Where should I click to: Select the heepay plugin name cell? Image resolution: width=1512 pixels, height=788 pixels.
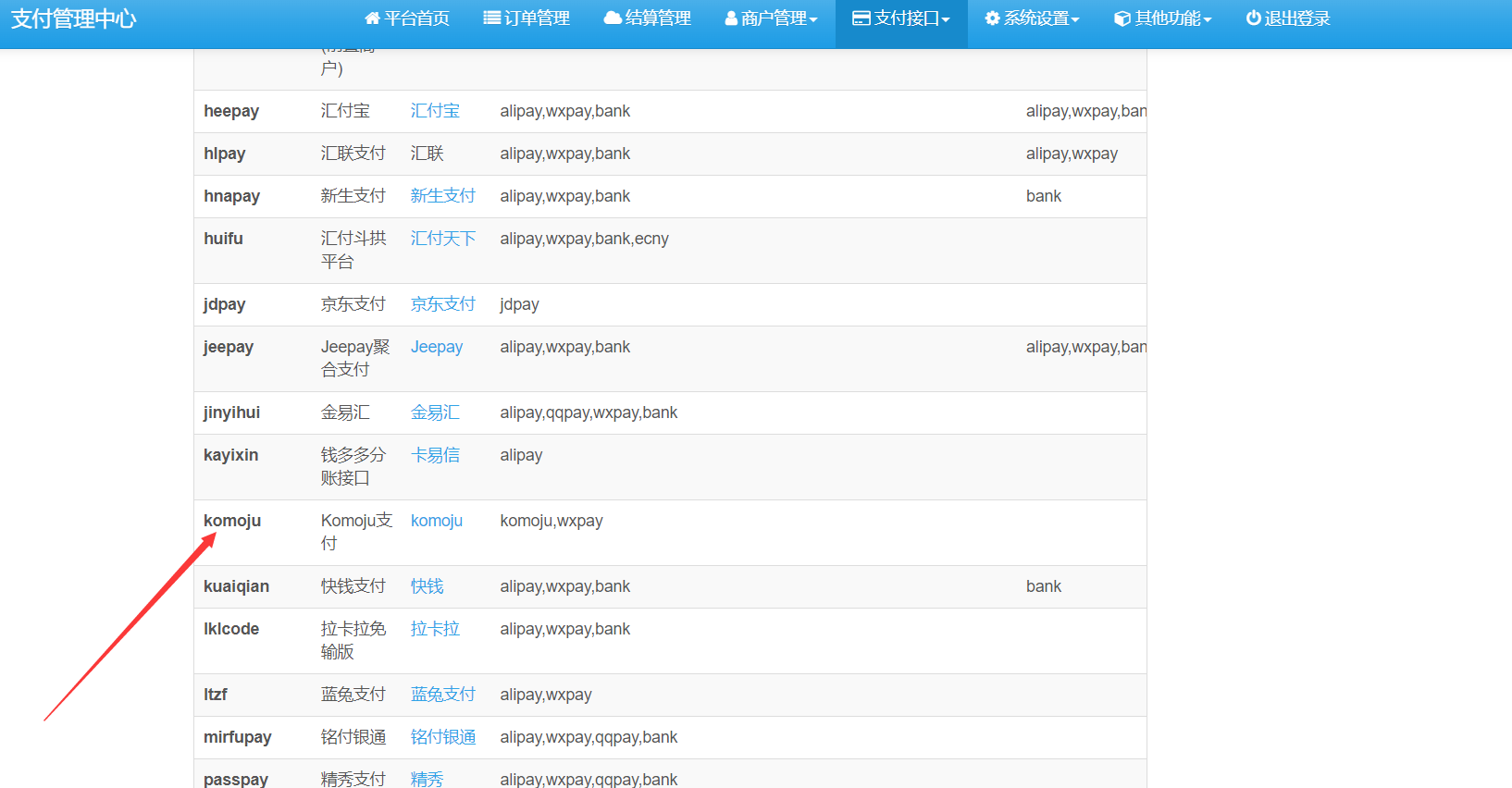click(x=231, y=111)
